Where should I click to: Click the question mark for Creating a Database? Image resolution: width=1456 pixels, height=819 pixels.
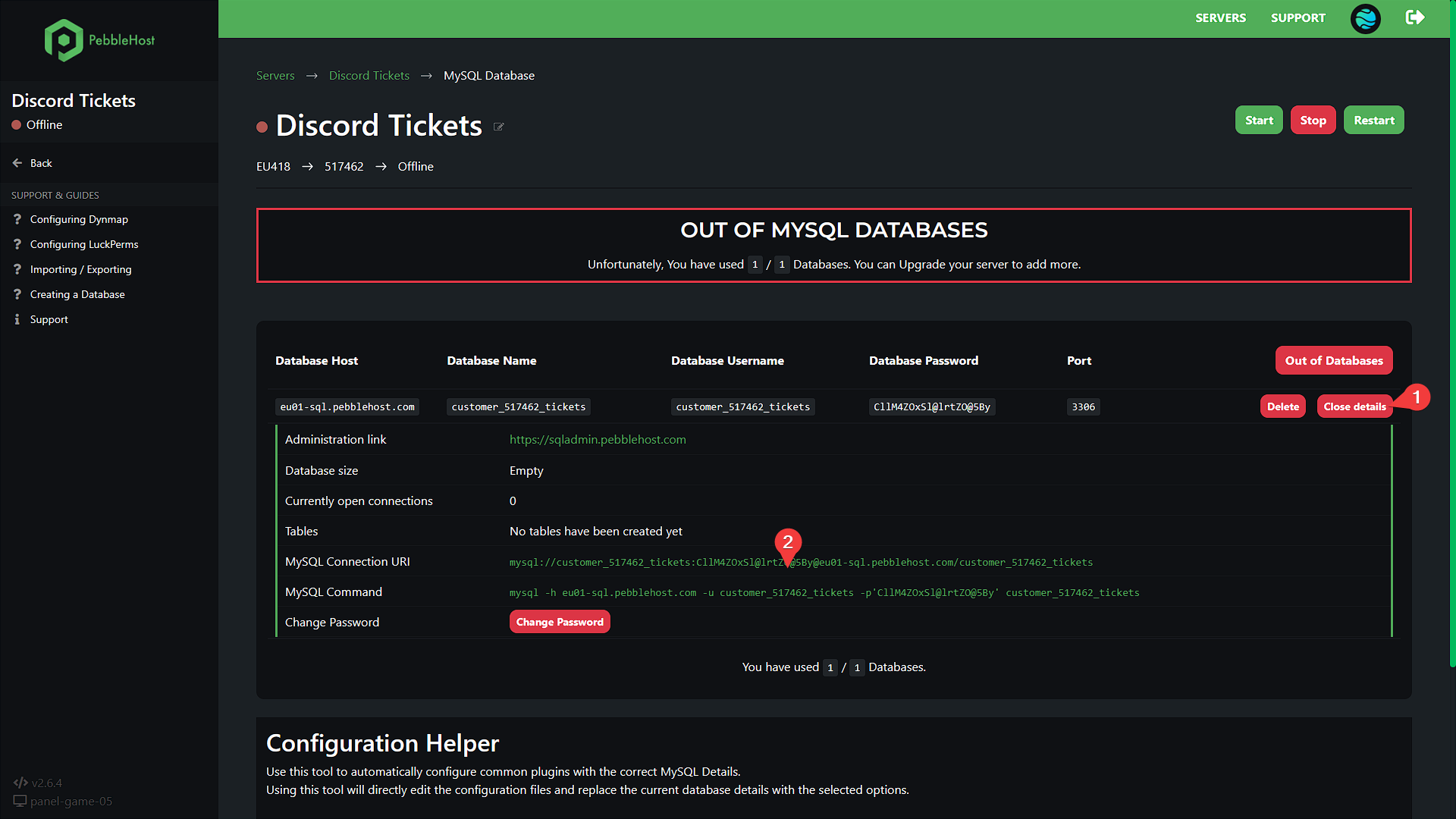tap(17, 294)
